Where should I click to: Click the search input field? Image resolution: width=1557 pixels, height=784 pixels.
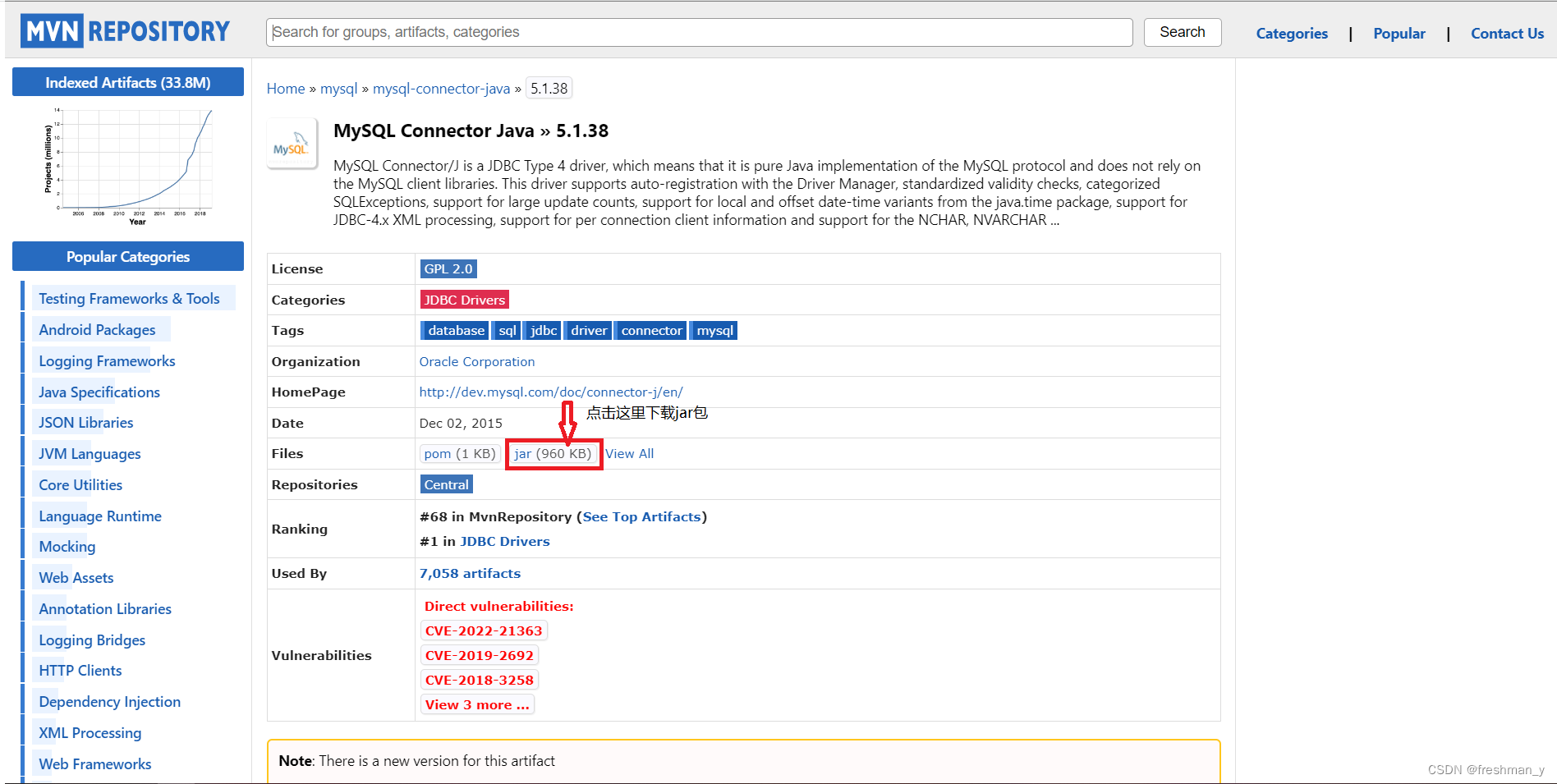coord(698,32)
